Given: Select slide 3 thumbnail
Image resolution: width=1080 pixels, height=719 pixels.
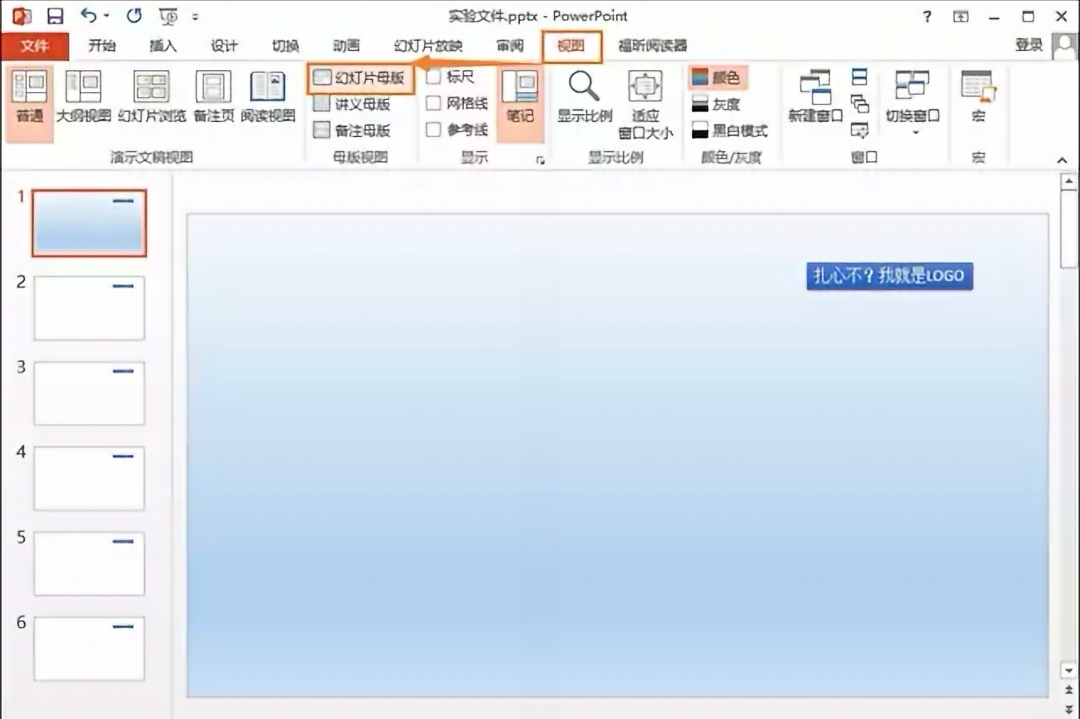Looking at the screenshot, I should [x=90, y=393].
